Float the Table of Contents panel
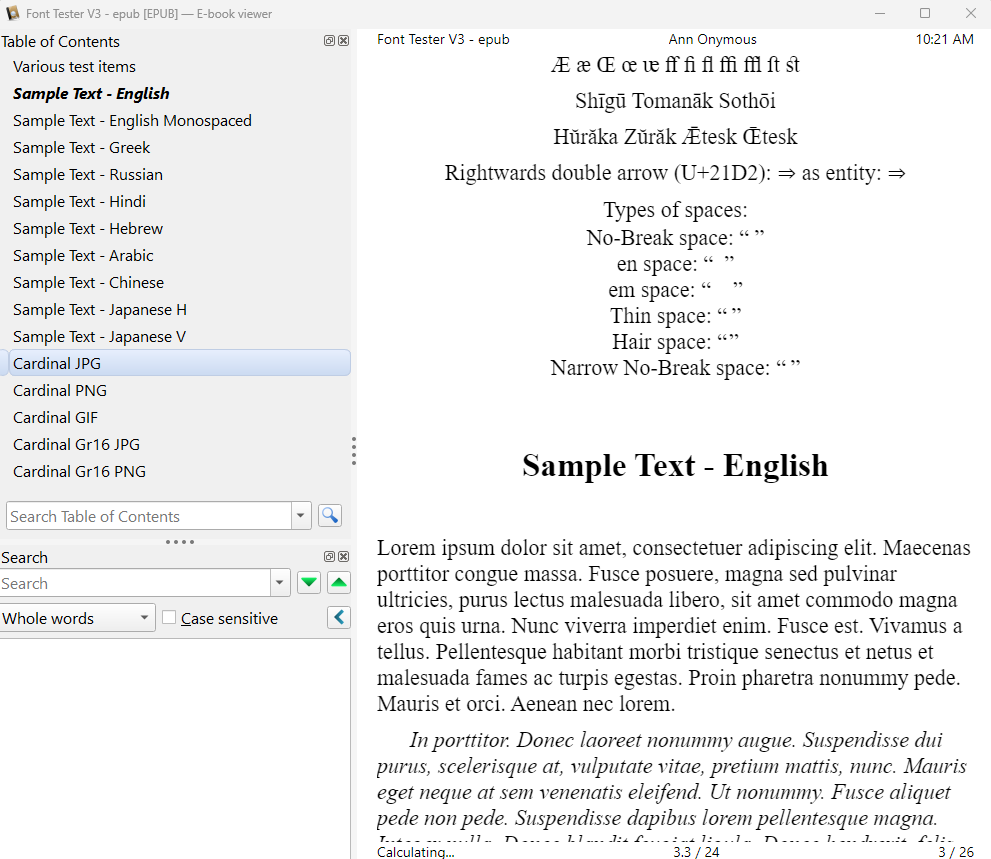The height and width of the screenshot is (859, 991). coord(329,40)
